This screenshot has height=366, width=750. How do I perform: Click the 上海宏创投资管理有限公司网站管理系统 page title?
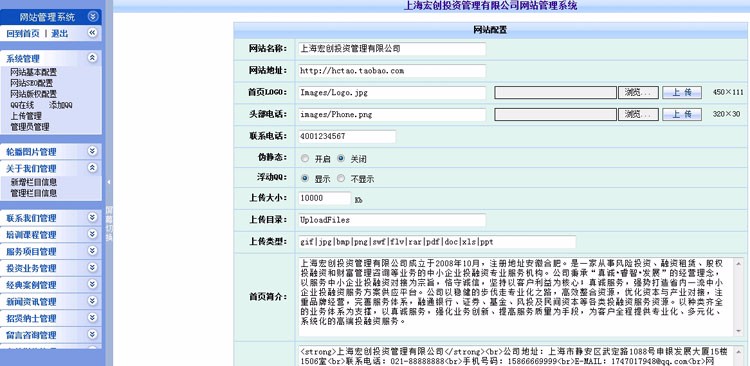490,6
